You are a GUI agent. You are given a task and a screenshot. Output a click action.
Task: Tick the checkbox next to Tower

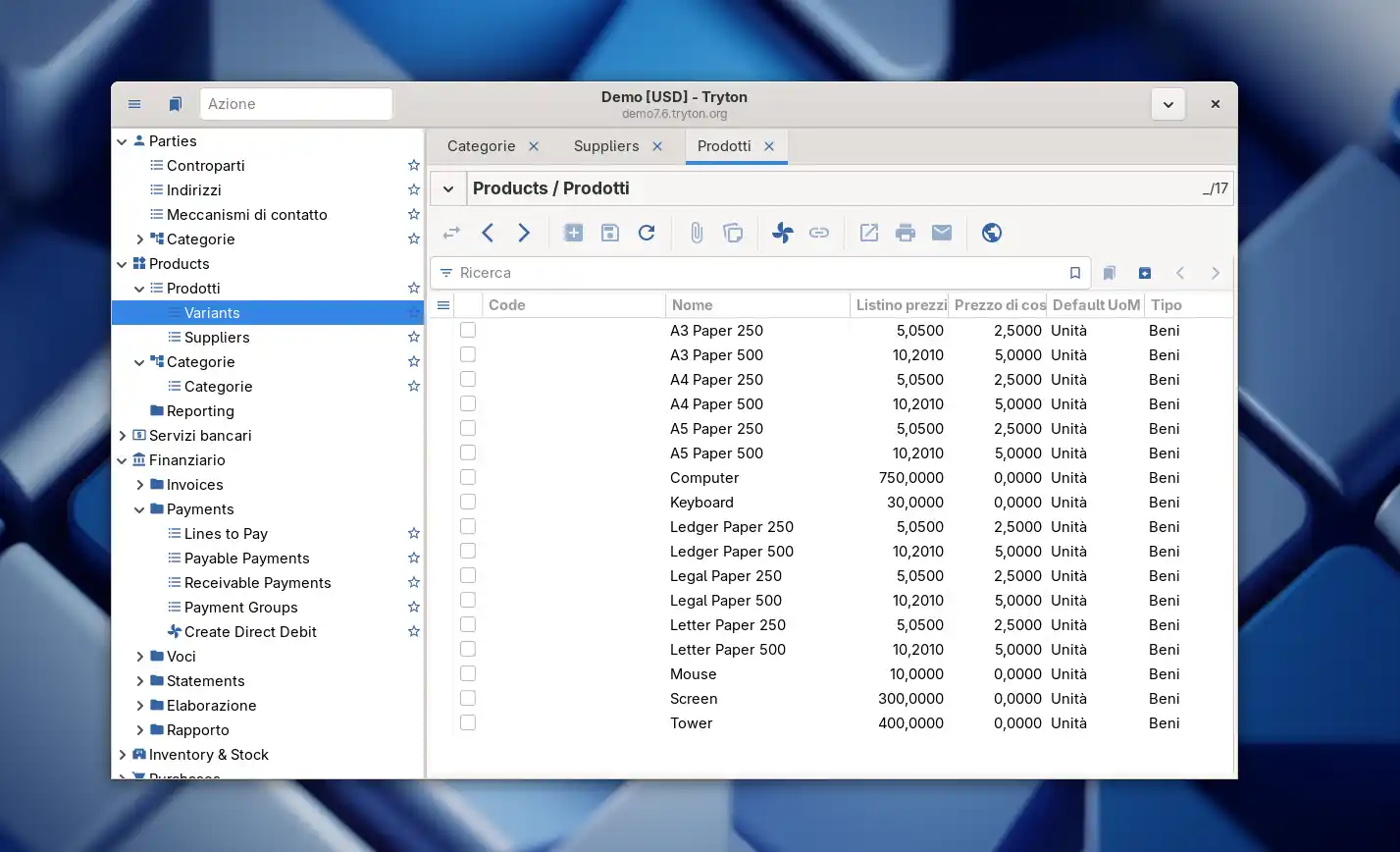click(x=468, y=723)
